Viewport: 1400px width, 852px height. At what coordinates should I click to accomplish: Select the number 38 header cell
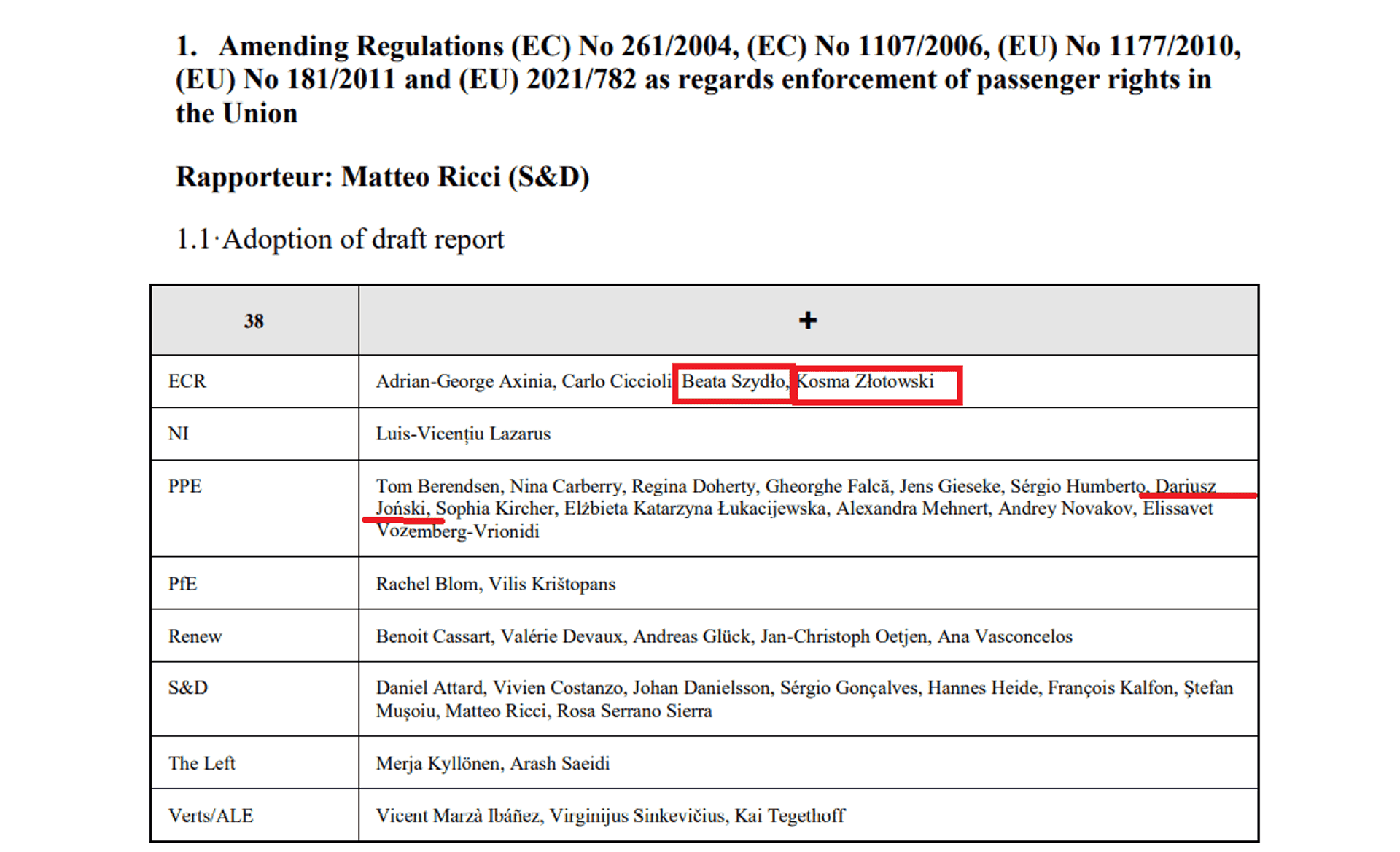254,321
